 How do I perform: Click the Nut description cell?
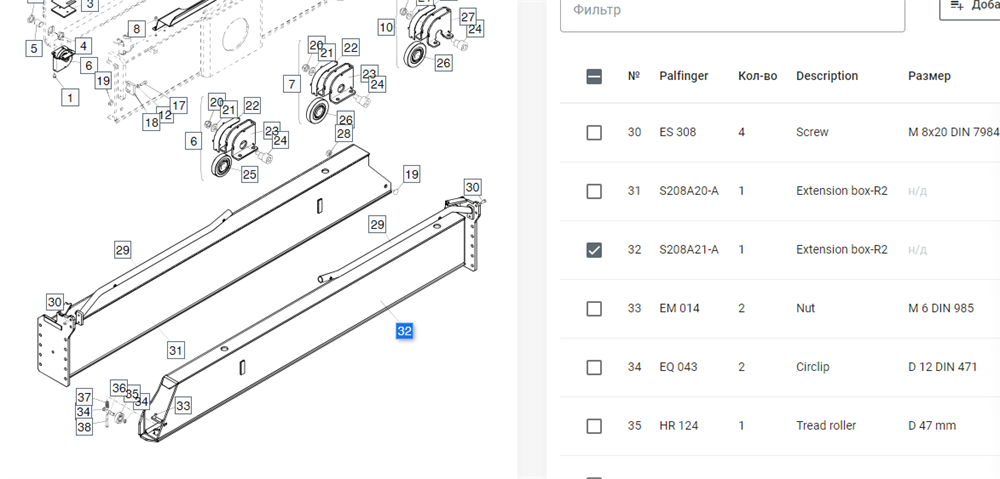805,308
